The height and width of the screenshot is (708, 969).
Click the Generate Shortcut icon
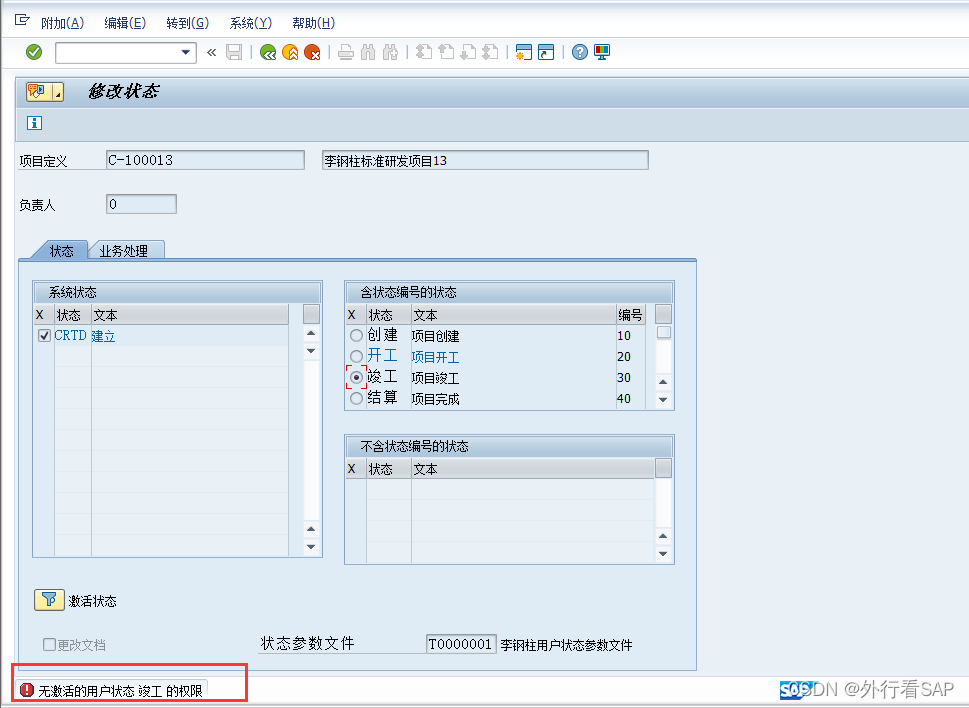click(x=546, y=53)
